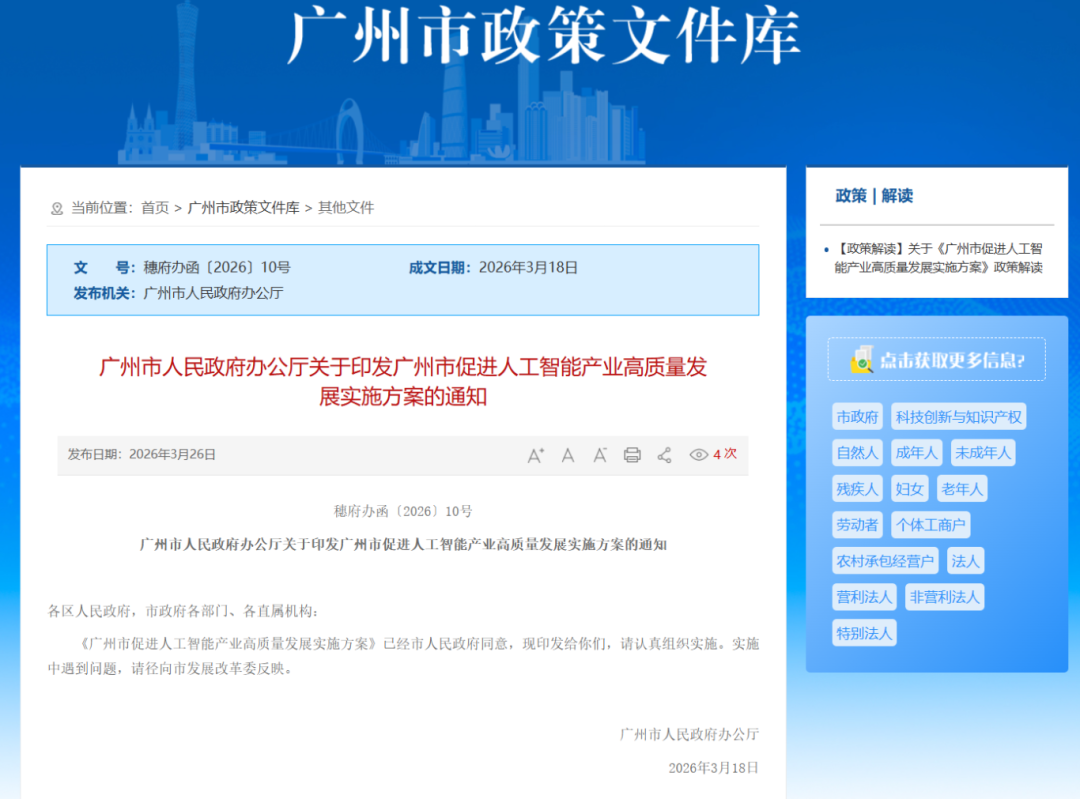Reset font size with middle A icon
The height and width of the screenshot is (799, 1080).
(x=568, y=455)
